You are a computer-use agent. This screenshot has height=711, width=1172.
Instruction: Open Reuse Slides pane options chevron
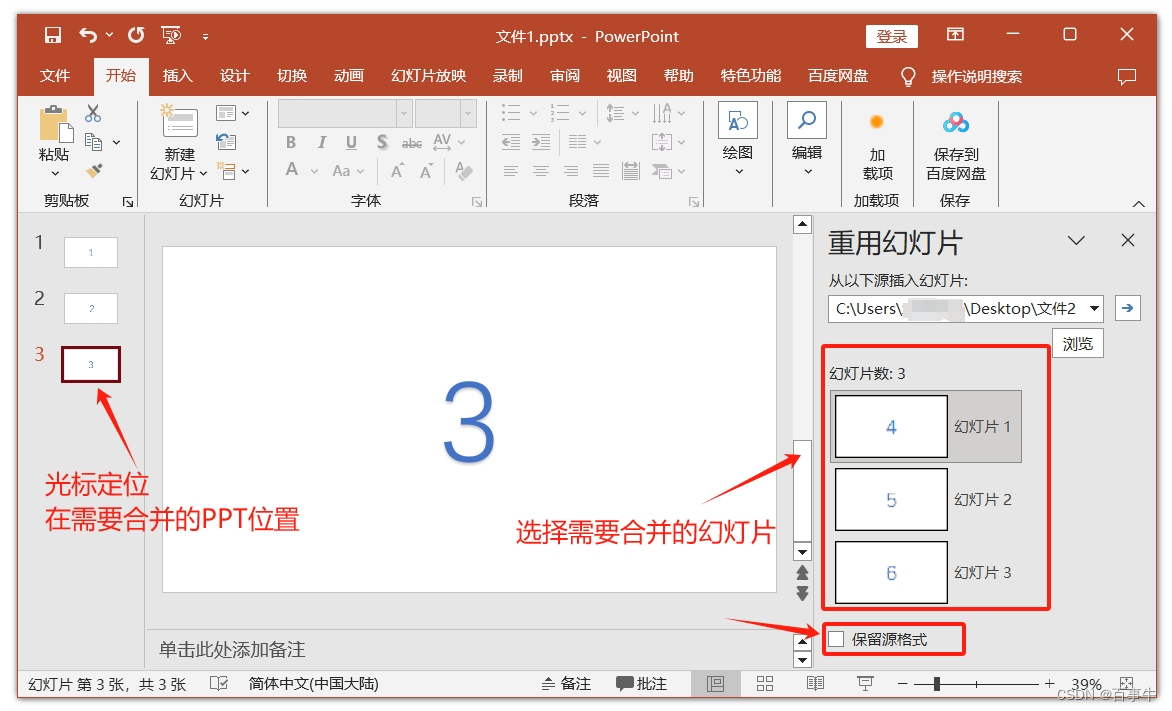[x=1076, y=240]
